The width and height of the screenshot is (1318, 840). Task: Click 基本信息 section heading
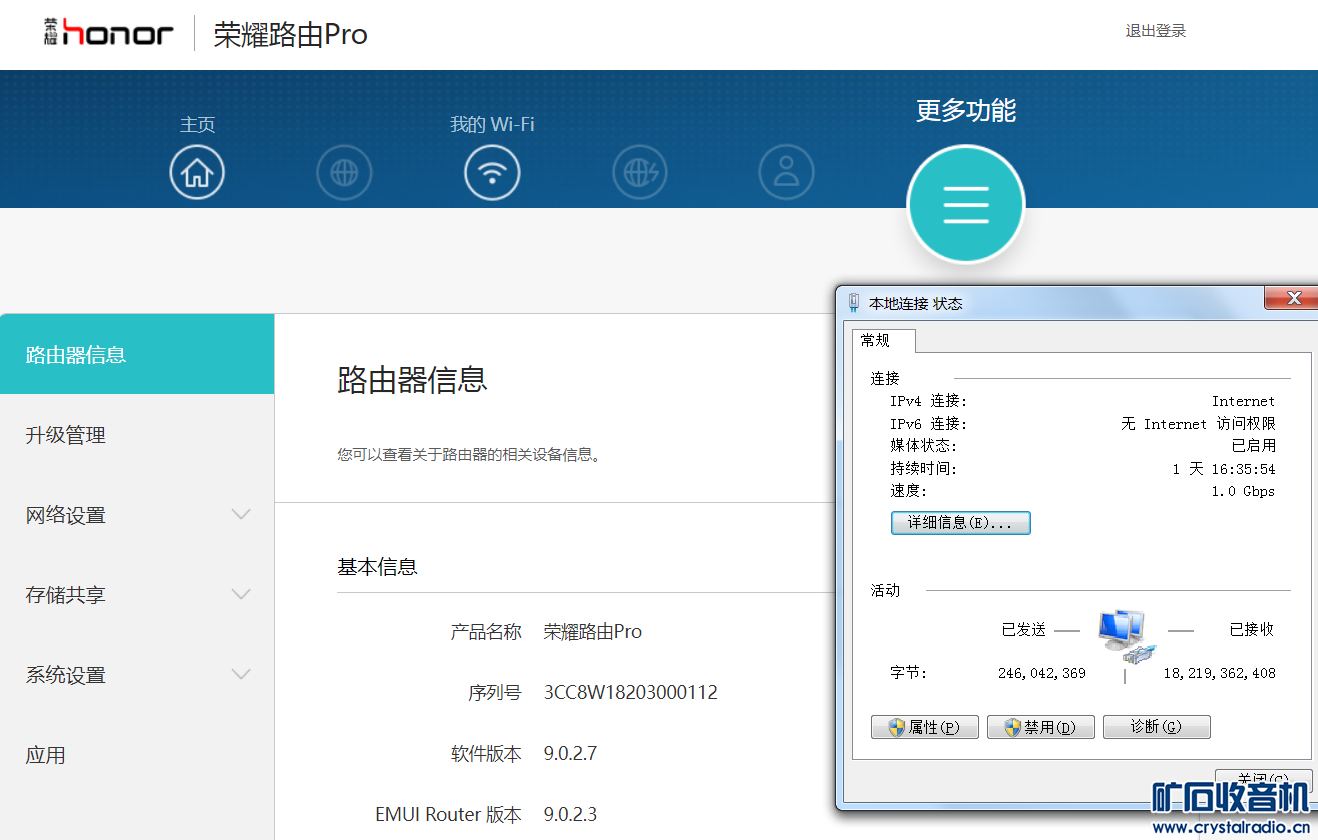(377, 567)
